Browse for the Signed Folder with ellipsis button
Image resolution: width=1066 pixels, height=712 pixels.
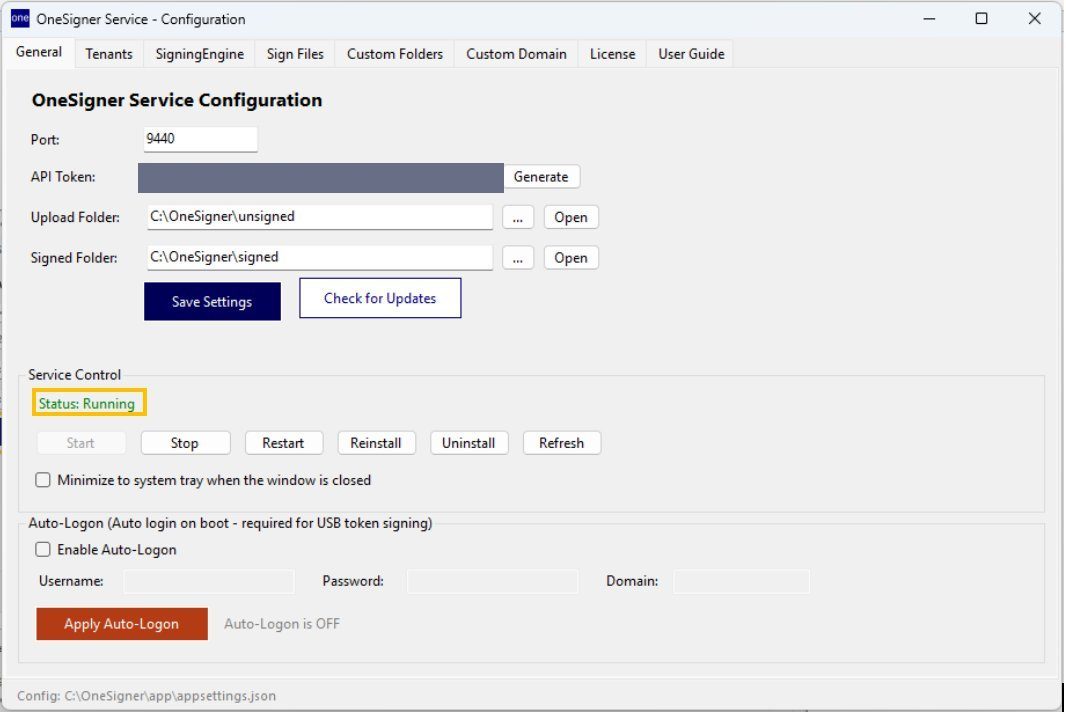pos(518,258)
